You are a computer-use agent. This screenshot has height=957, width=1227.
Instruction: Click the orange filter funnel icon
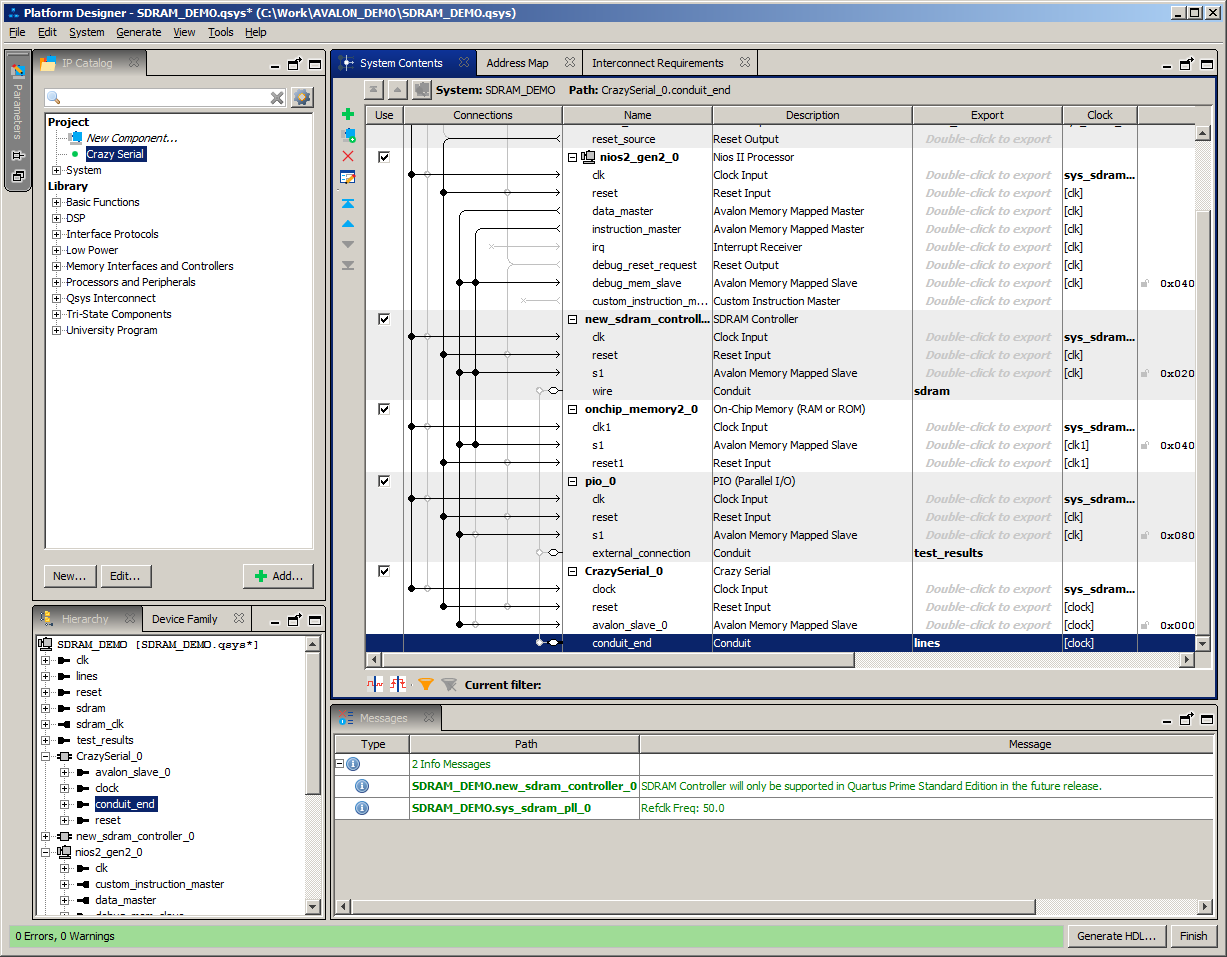(x=426, y=685)
